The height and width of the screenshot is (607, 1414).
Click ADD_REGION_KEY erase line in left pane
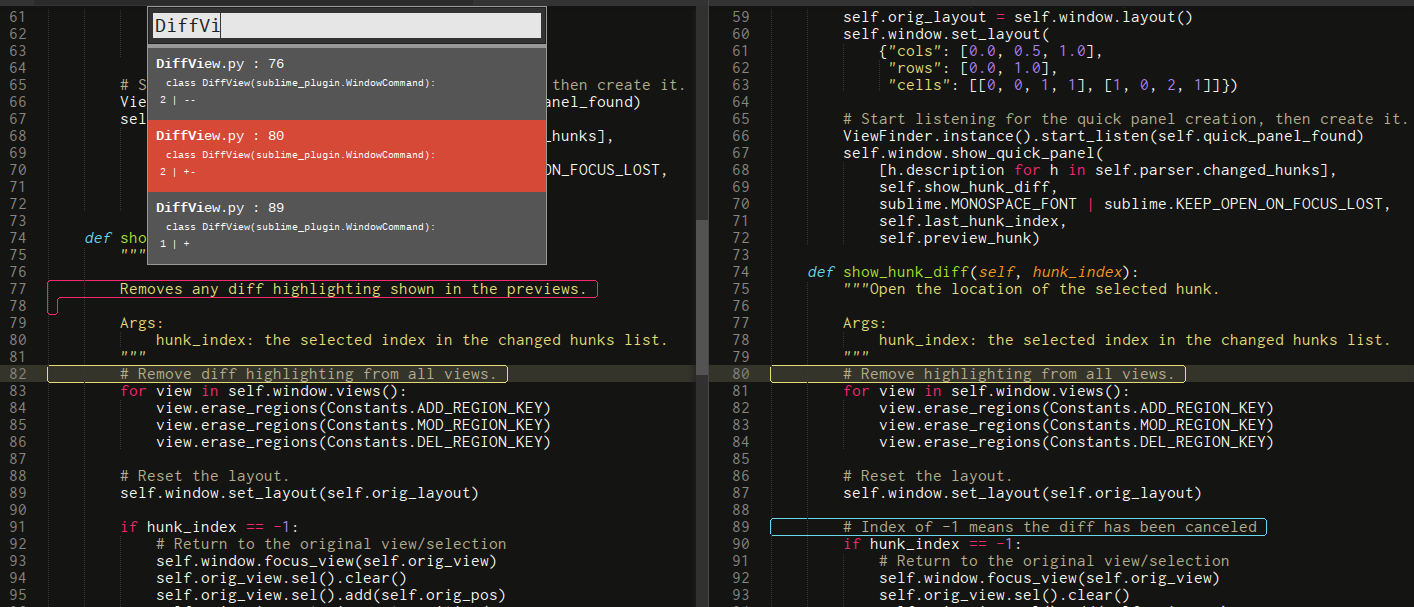(354, 408)
